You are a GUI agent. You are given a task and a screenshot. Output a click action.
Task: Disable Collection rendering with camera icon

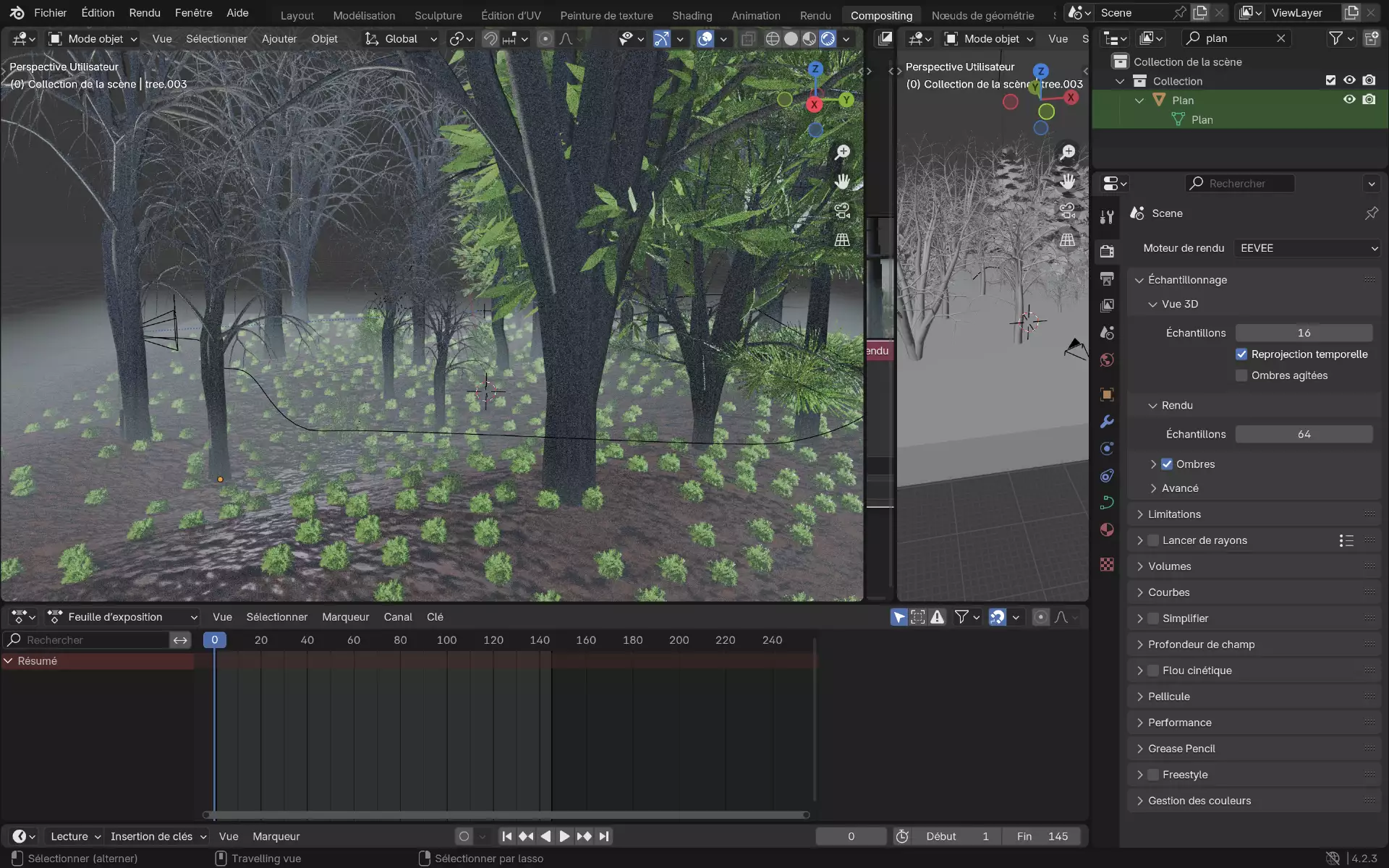tap(1369, 80)
